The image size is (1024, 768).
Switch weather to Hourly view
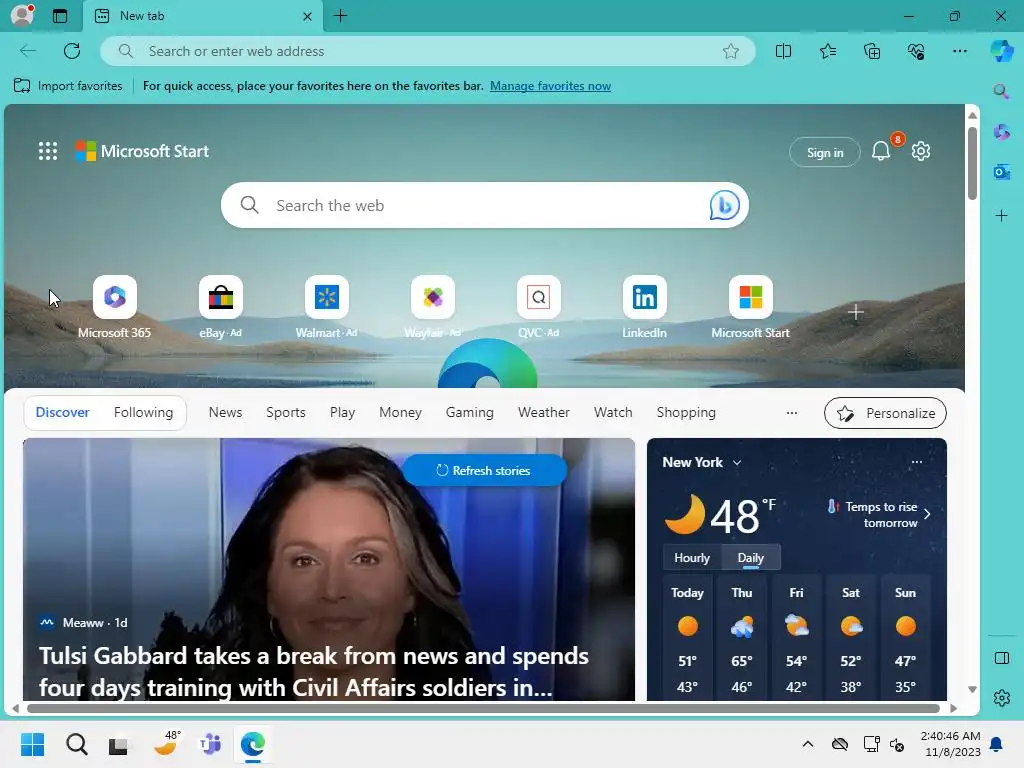tap(692, 558)
